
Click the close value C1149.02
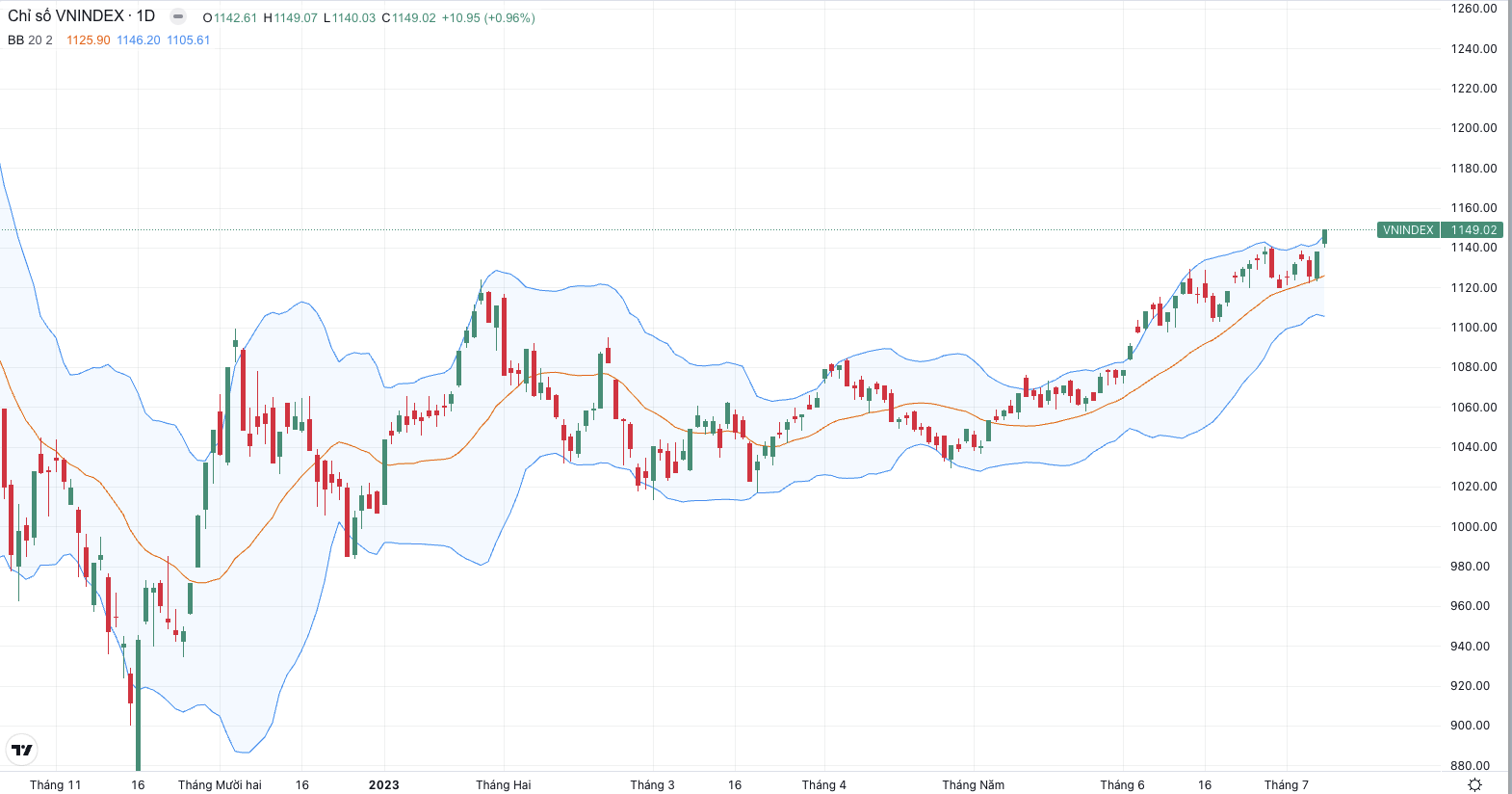[408, 18]
